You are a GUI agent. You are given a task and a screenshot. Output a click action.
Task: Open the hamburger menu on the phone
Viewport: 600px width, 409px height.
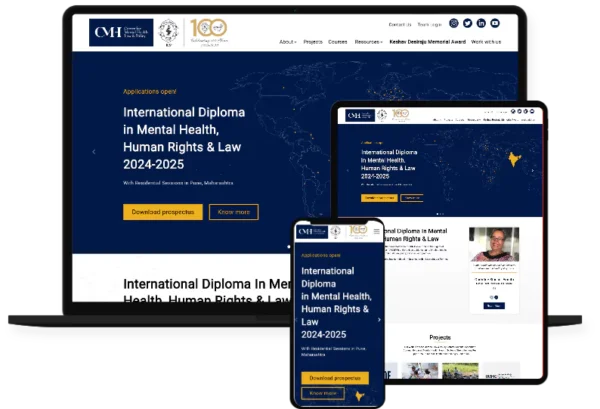(377, 231)
